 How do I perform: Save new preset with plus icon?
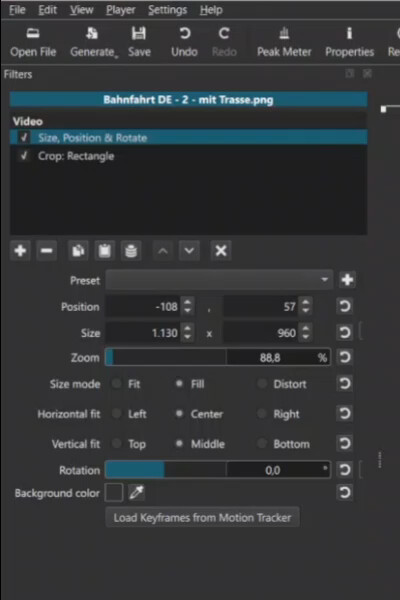click(x=347, y=280)
